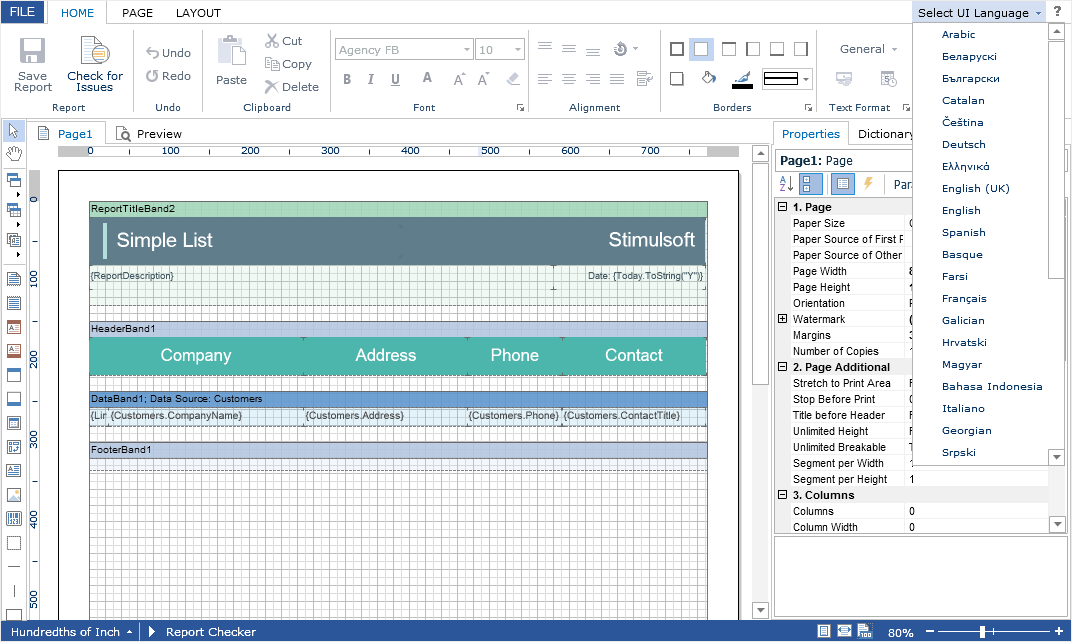Toggle italic text formatting
The image size is (1072, 642).
click(371, 79)
